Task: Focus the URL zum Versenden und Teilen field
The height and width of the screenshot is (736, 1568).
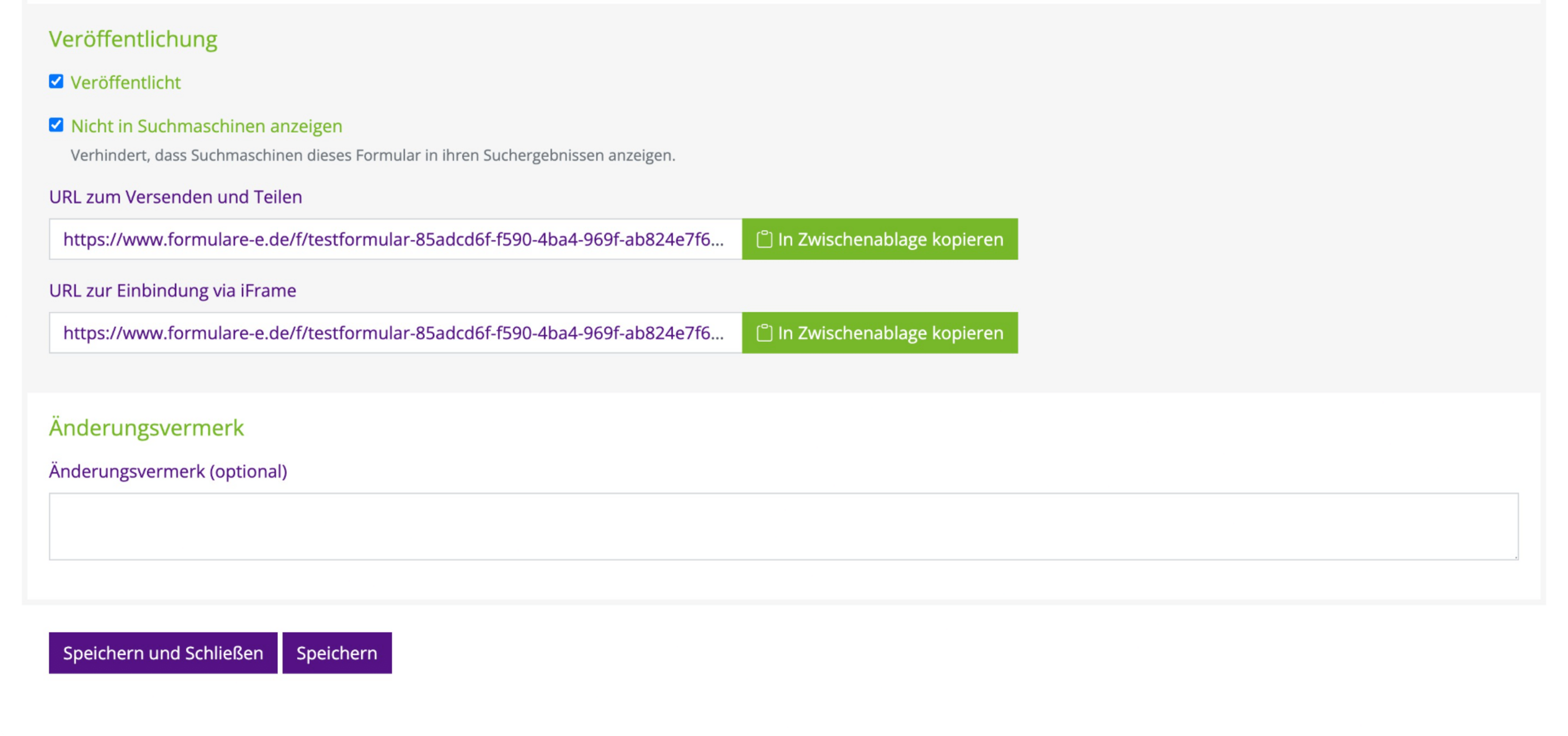Action: point(395,239)
